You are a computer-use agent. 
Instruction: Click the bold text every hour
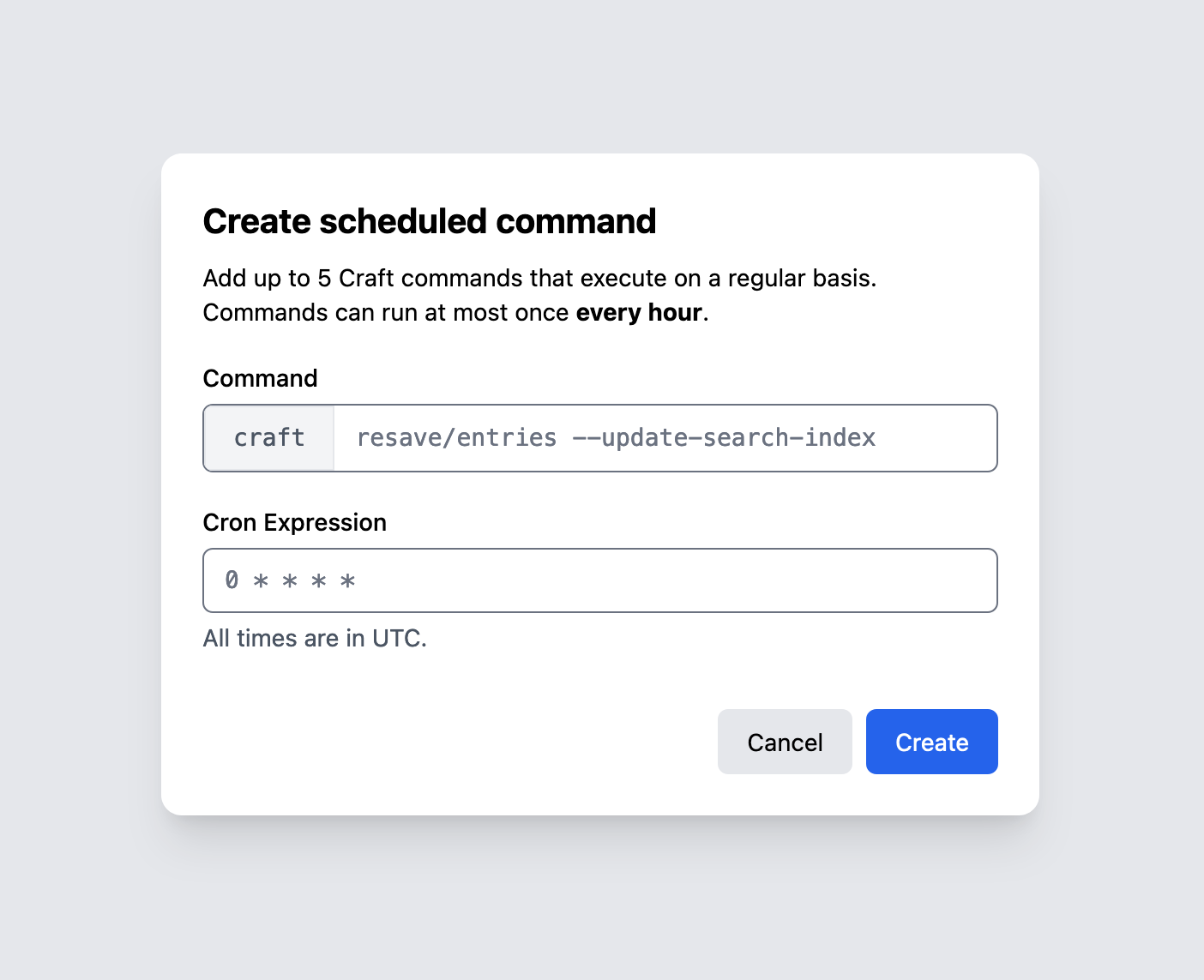(638, 312)
